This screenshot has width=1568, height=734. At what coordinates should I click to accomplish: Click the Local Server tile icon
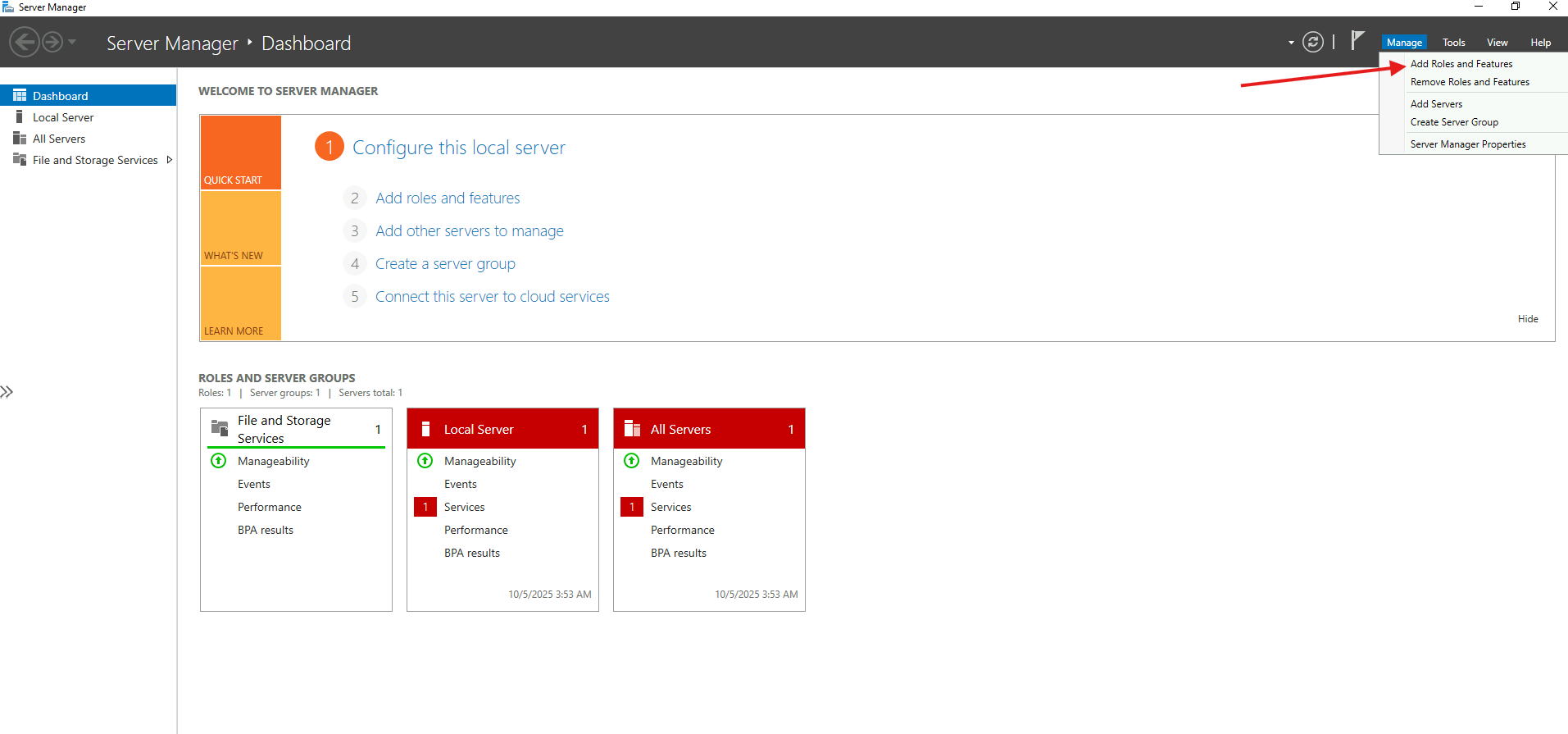click(x=425, y=429)
